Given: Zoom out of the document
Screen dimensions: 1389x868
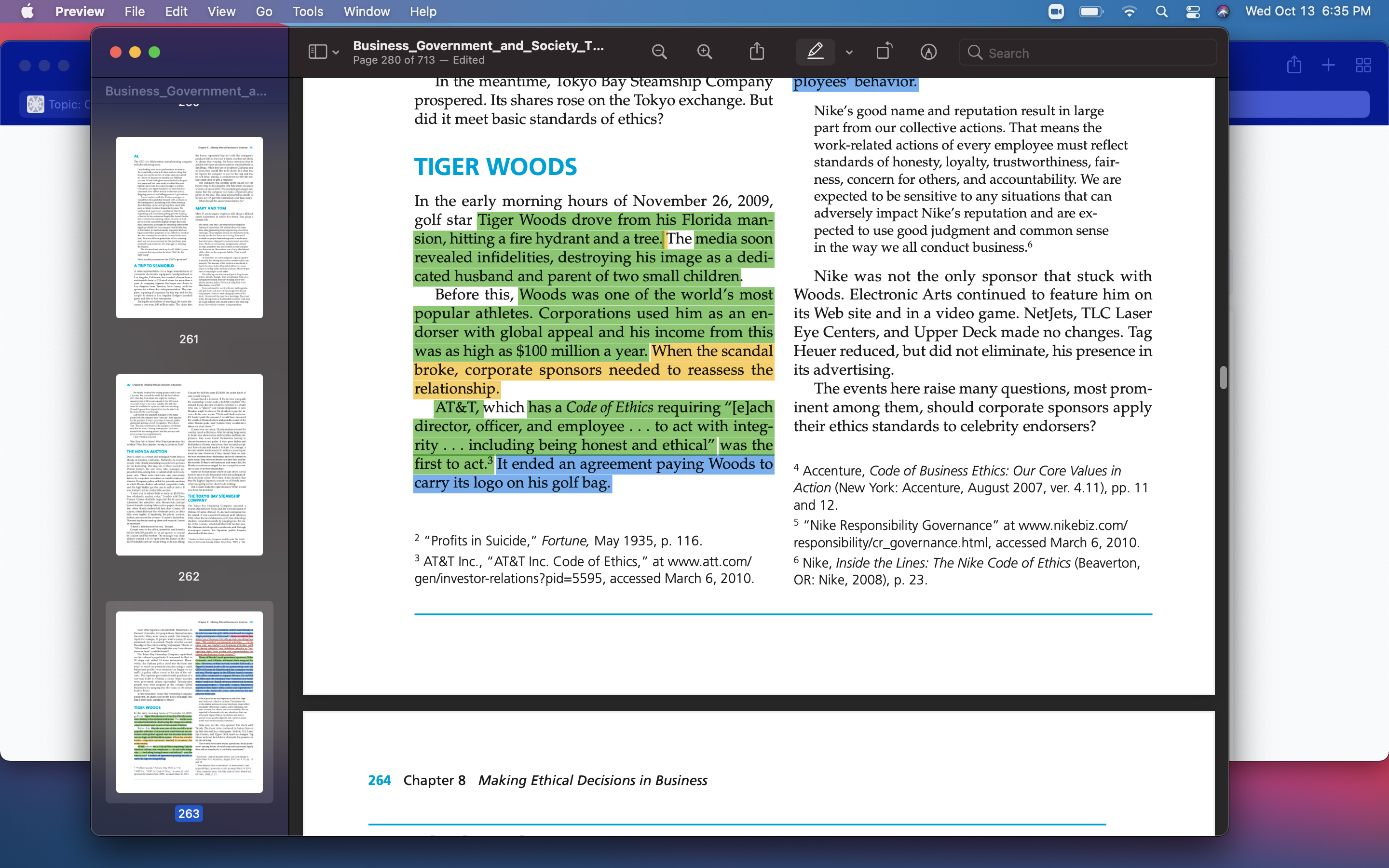Looking at the screenshot, I should (659, 52).
